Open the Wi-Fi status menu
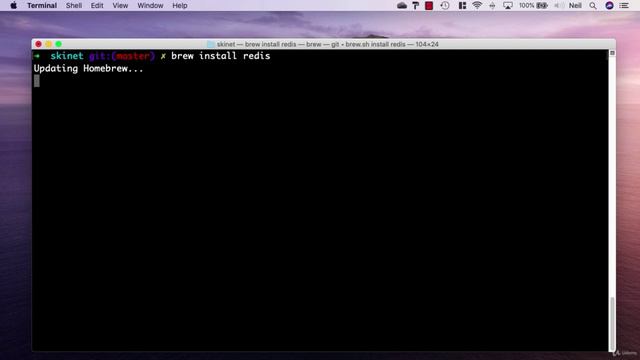Viewport: 640px width, 360px height. [x=477, y=5]
